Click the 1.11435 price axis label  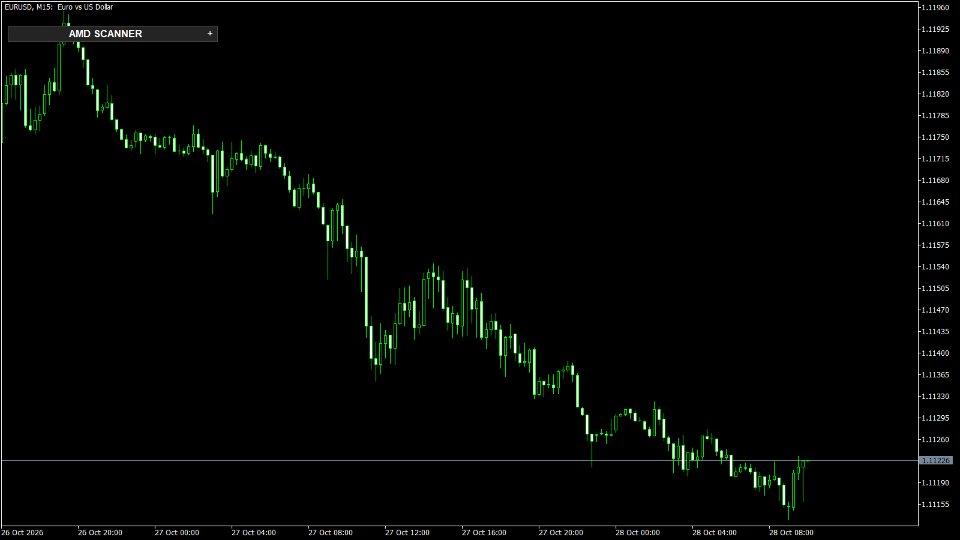click(x=935, y=331)
